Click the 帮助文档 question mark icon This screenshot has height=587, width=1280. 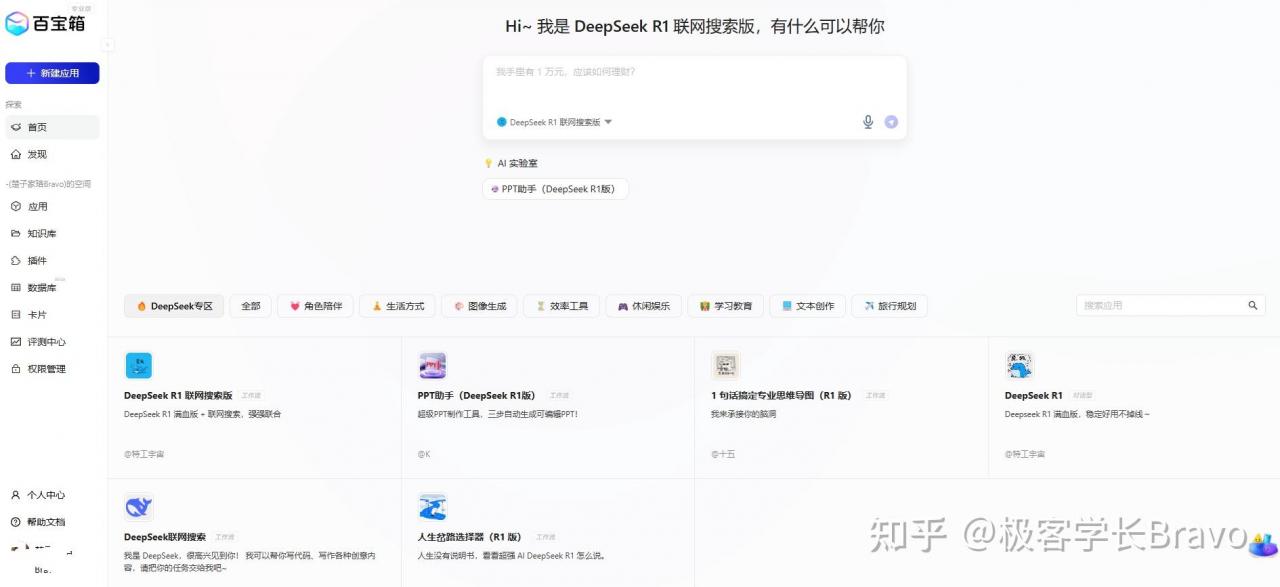click(15, 522)
